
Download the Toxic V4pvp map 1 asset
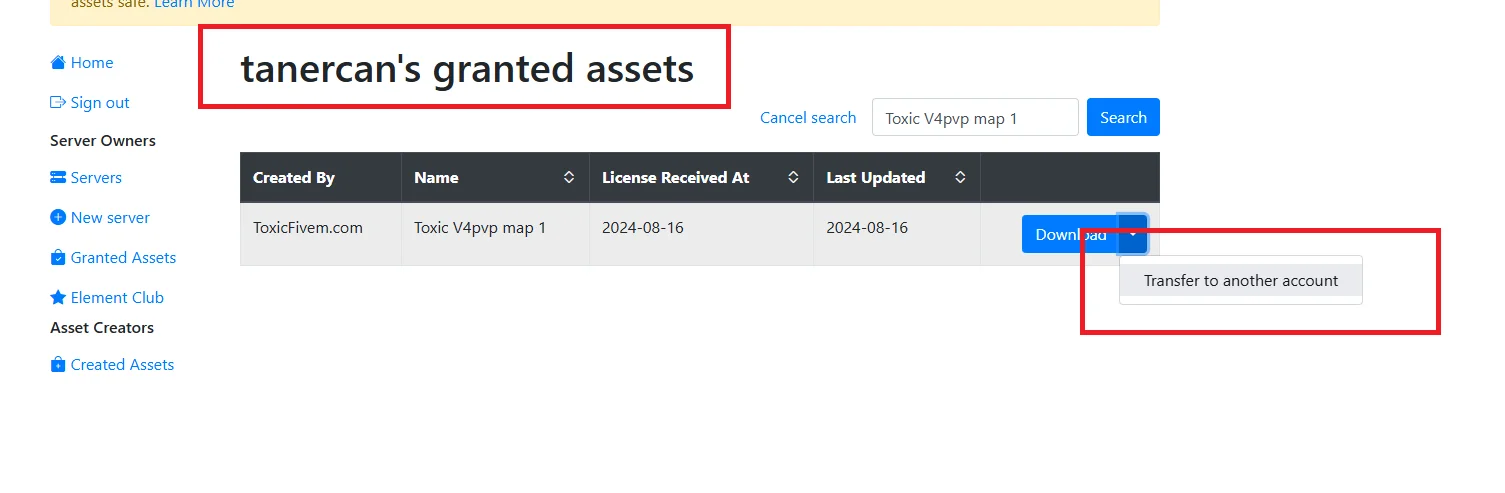1069,234
